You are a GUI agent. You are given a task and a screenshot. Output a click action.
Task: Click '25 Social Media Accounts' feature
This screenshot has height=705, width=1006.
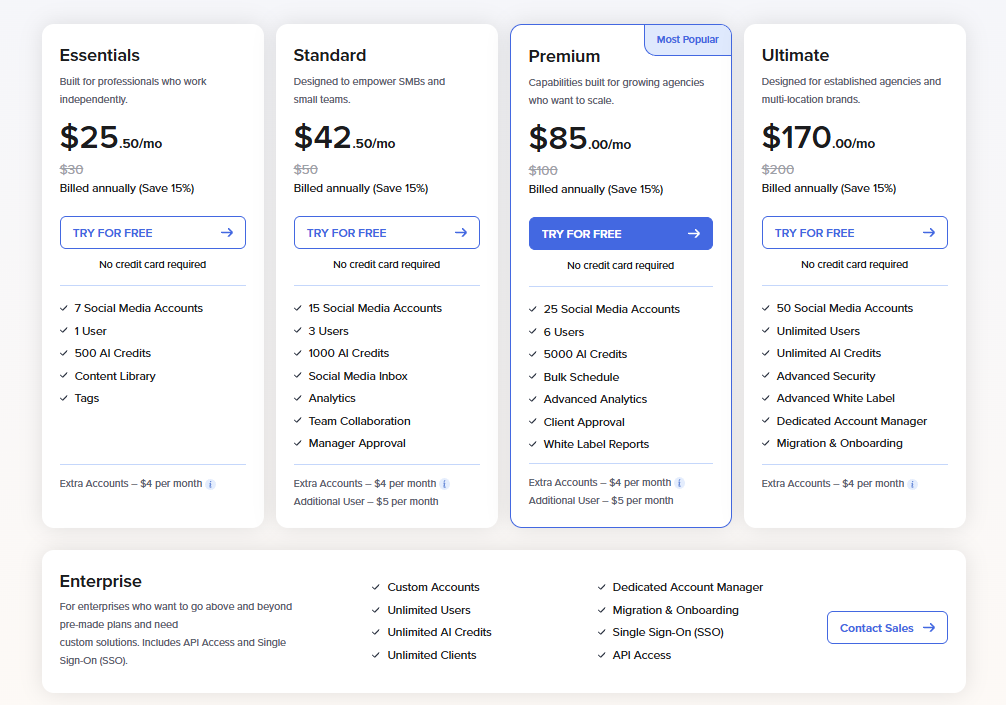click(611, 309)
